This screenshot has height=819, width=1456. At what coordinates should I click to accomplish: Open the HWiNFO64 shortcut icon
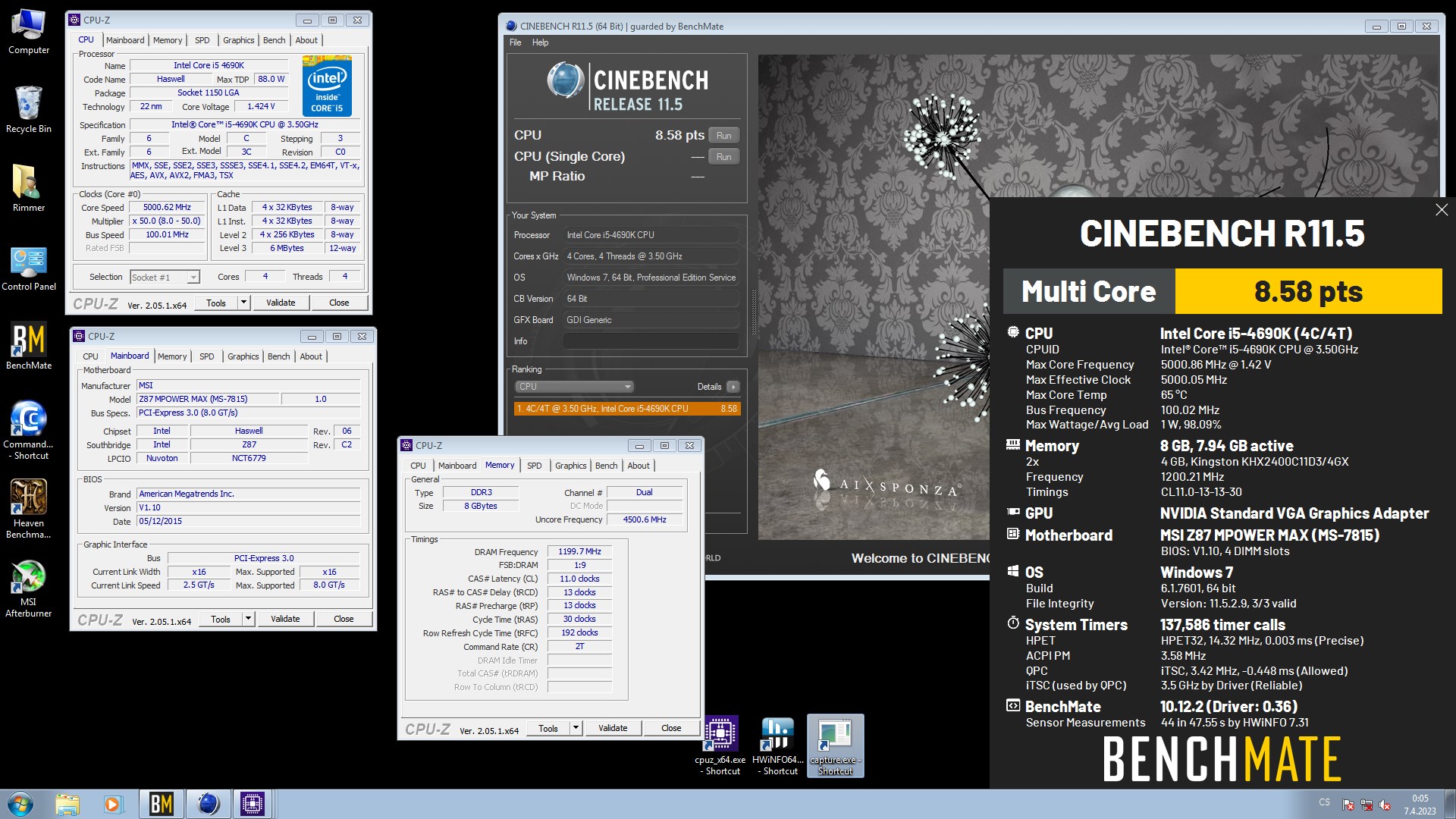(778, 745)
